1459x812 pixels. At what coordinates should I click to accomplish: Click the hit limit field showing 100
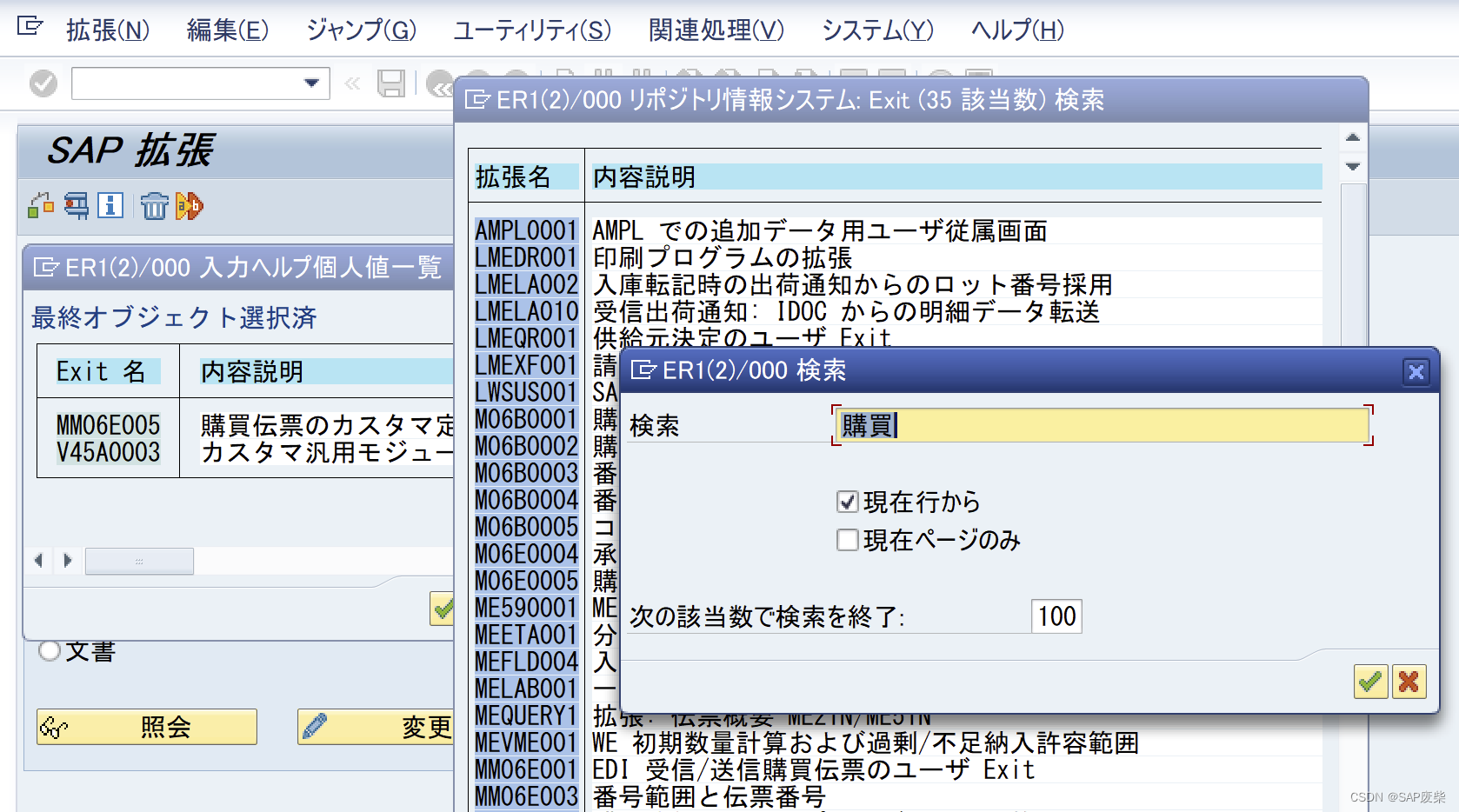pyautogui.click(x=1056, y=616)
